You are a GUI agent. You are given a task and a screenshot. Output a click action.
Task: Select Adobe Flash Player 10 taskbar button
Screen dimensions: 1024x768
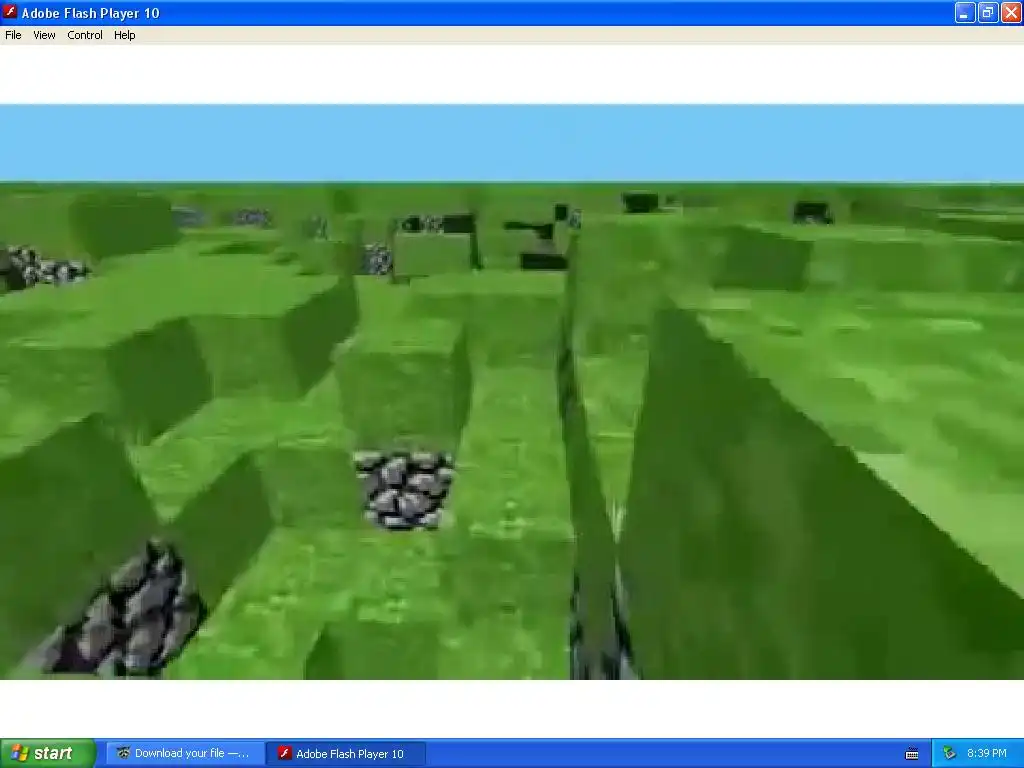click(x=346, y=753)
